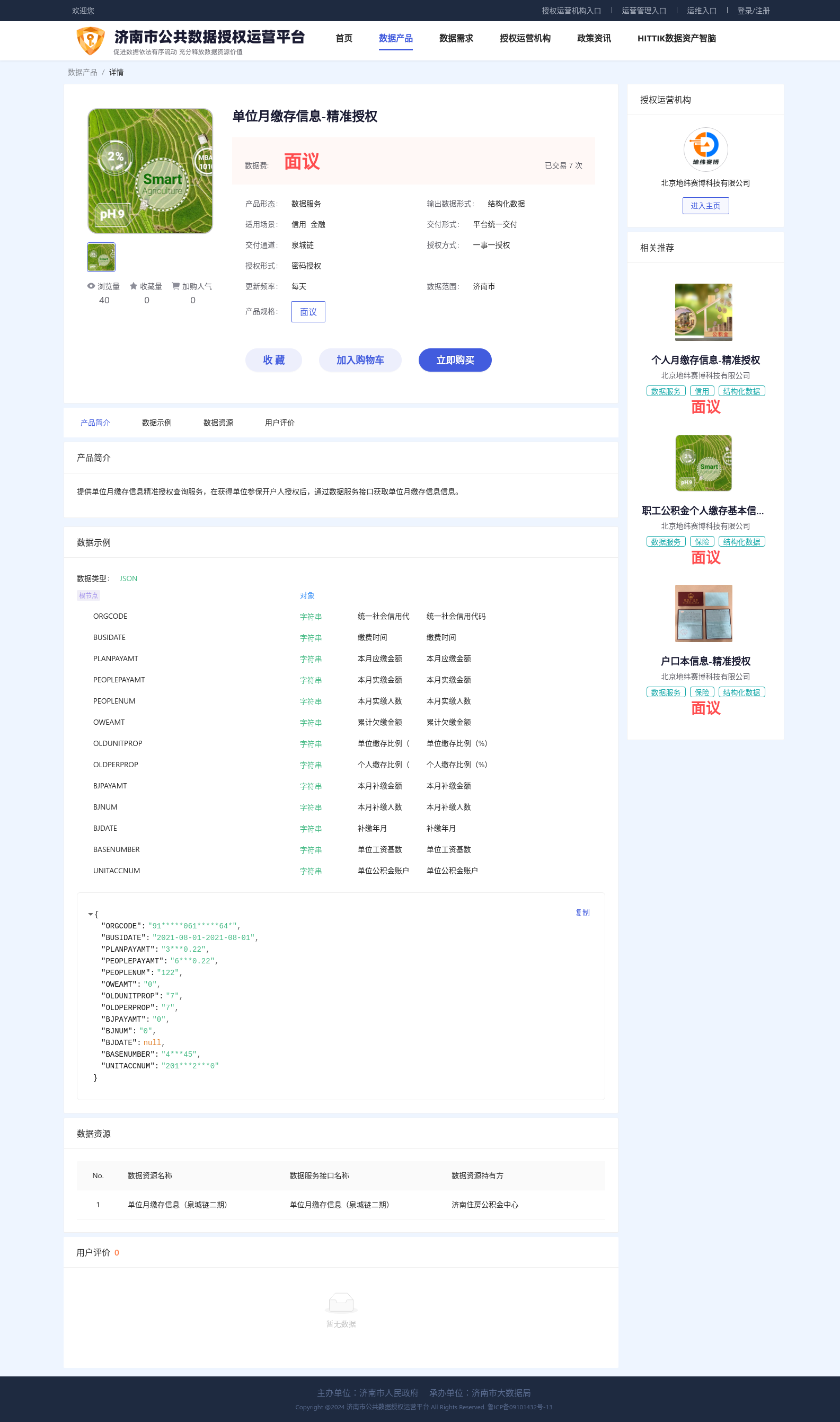Click the BJNUM field row

point(341,807)
